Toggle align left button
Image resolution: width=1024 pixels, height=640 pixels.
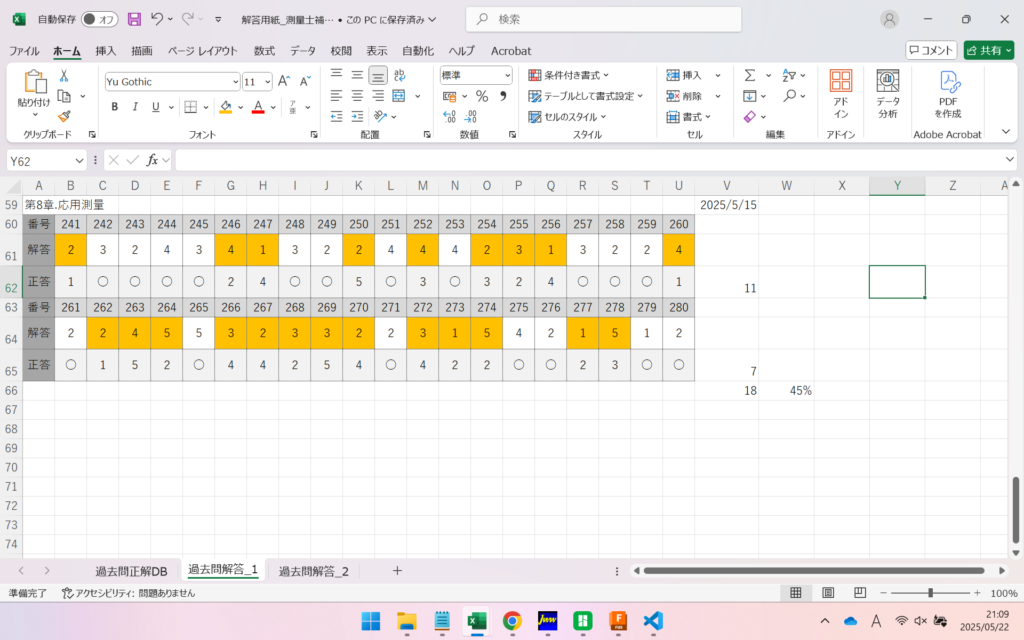tap(336, 96)
